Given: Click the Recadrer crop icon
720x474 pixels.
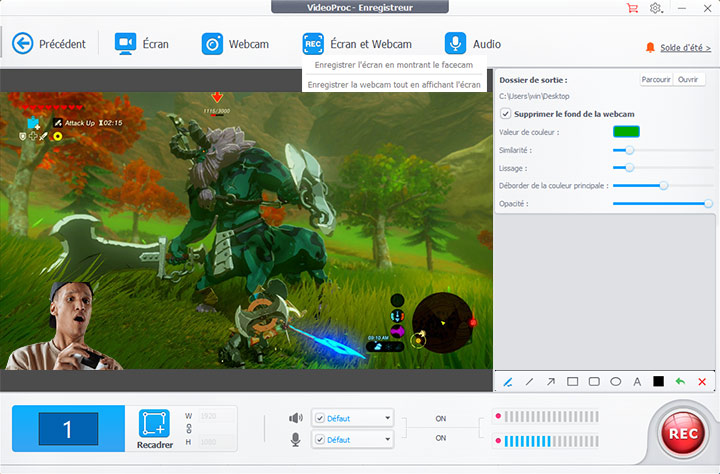Looking at the screenshot, I should coord(154,424).
